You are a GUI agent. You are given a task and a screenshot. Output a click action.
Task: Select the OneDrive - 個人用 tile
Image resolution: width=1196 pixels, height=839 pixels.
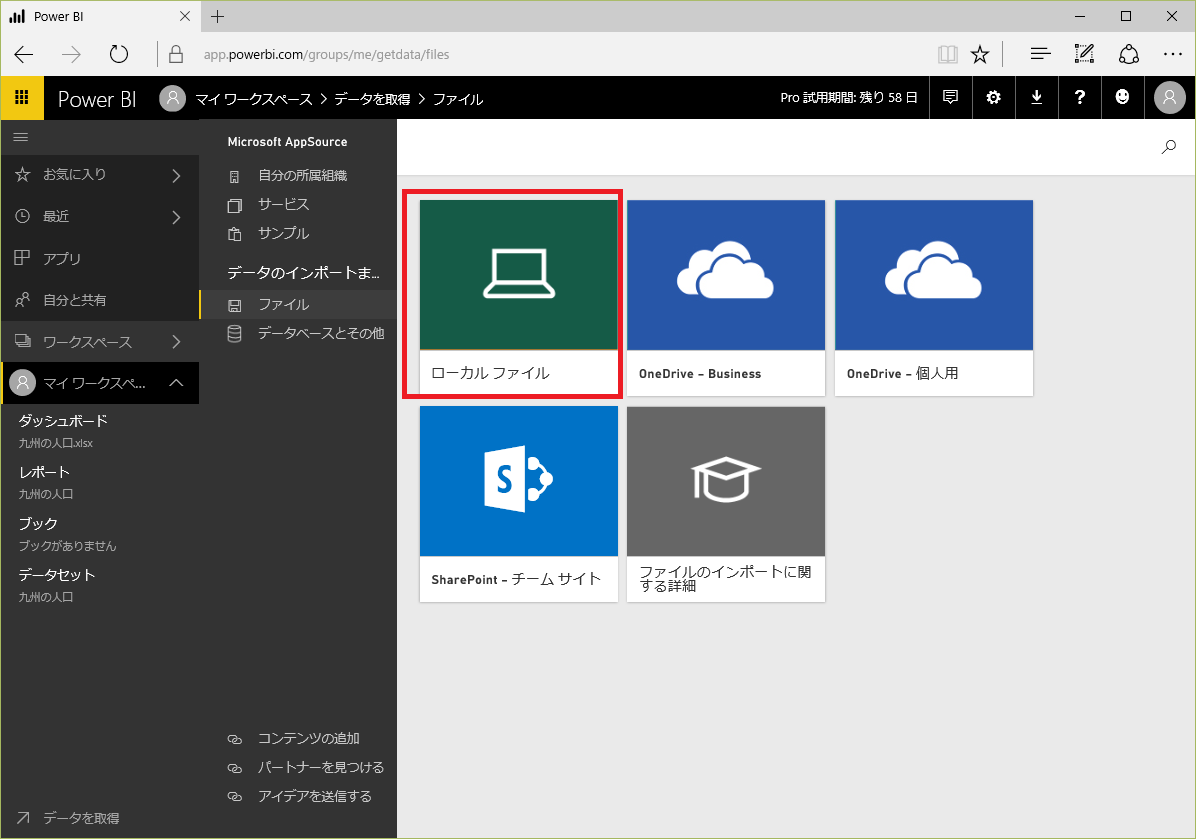(x=934, y=297)
